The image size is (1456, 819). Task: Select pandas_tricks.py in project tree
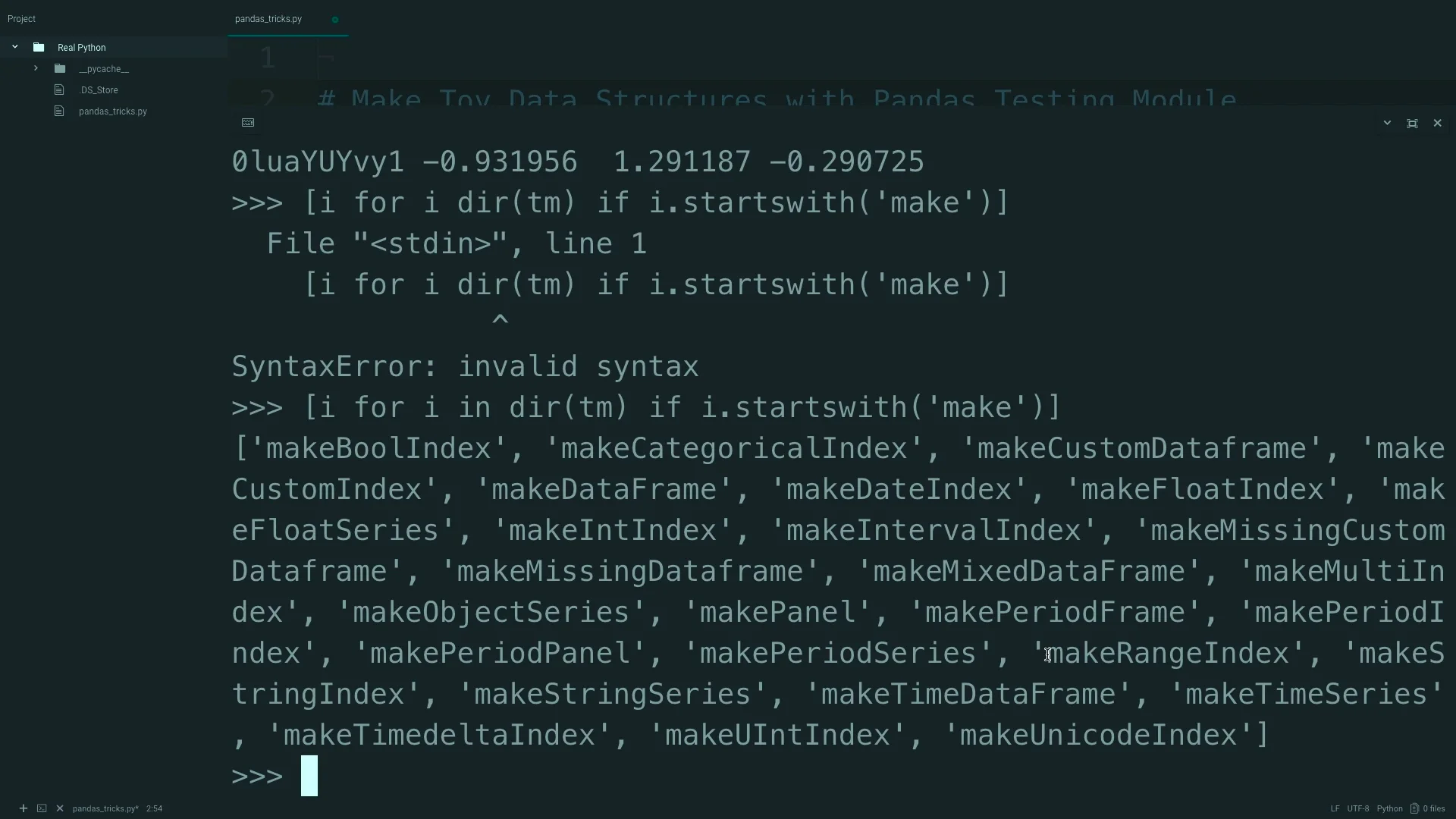(x=113, y=111)
